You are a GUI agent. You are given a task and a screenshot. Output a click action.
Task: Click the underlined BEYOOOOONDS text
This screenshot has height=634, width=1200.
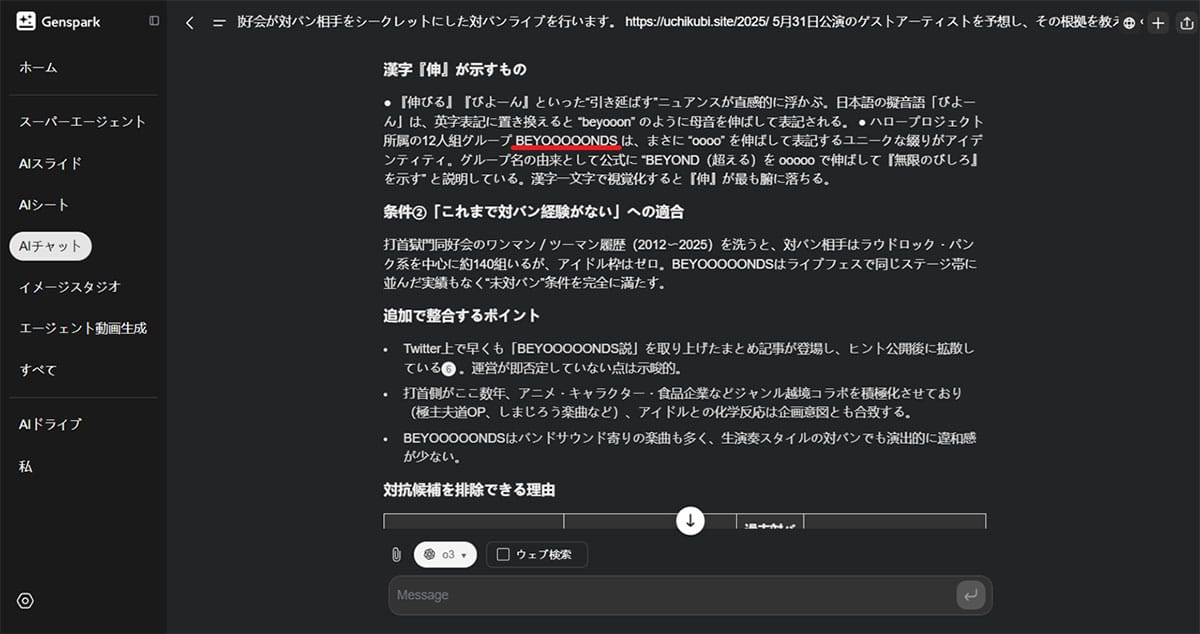pos(566,141)
